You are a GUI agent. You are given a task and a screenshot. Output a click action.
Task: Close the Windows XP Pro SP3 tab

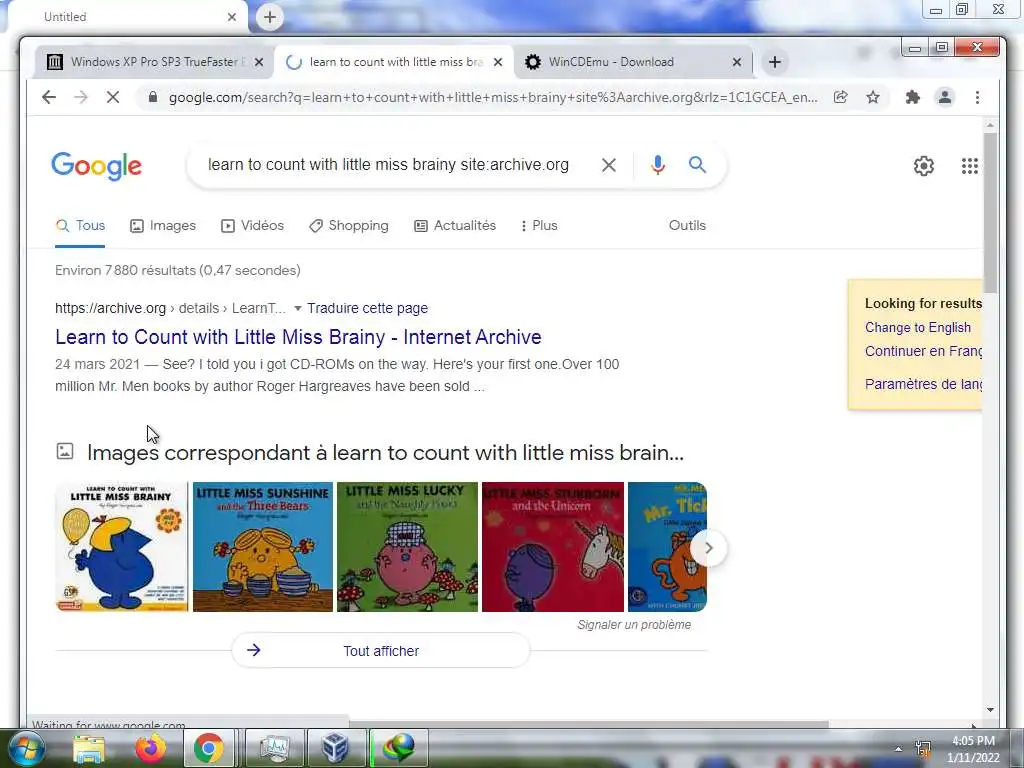[x=259, y=62]
